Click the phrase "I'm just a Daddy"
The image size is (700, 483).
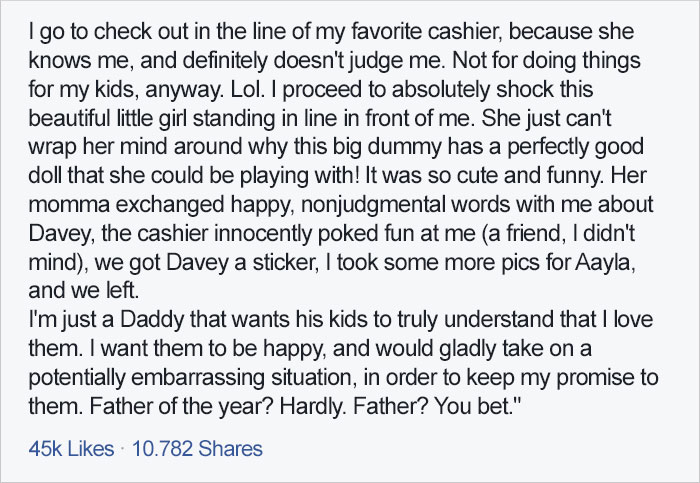[106, 320]
